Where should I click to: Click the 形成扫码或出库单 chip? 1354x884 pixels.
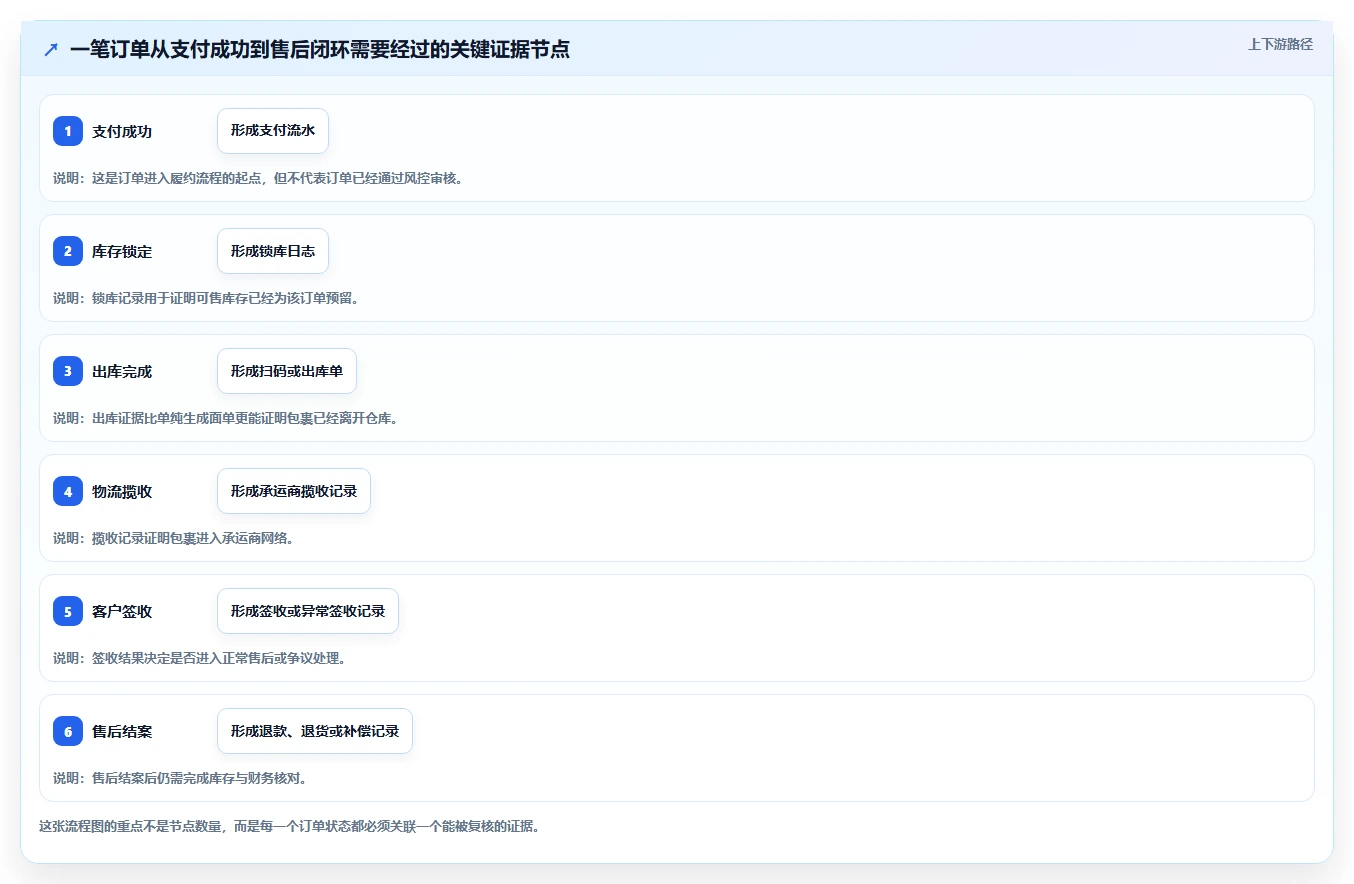(287, 371)
